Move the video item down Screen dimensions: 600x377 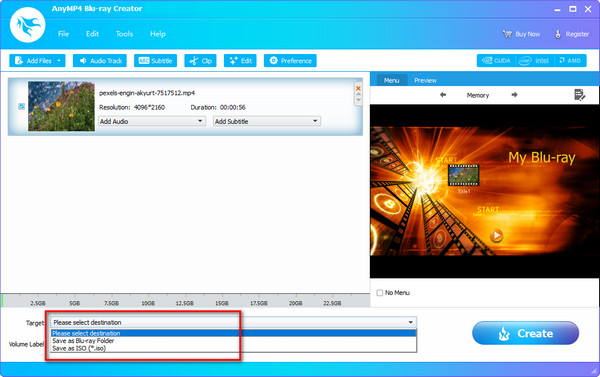click(x=358, y=100)
